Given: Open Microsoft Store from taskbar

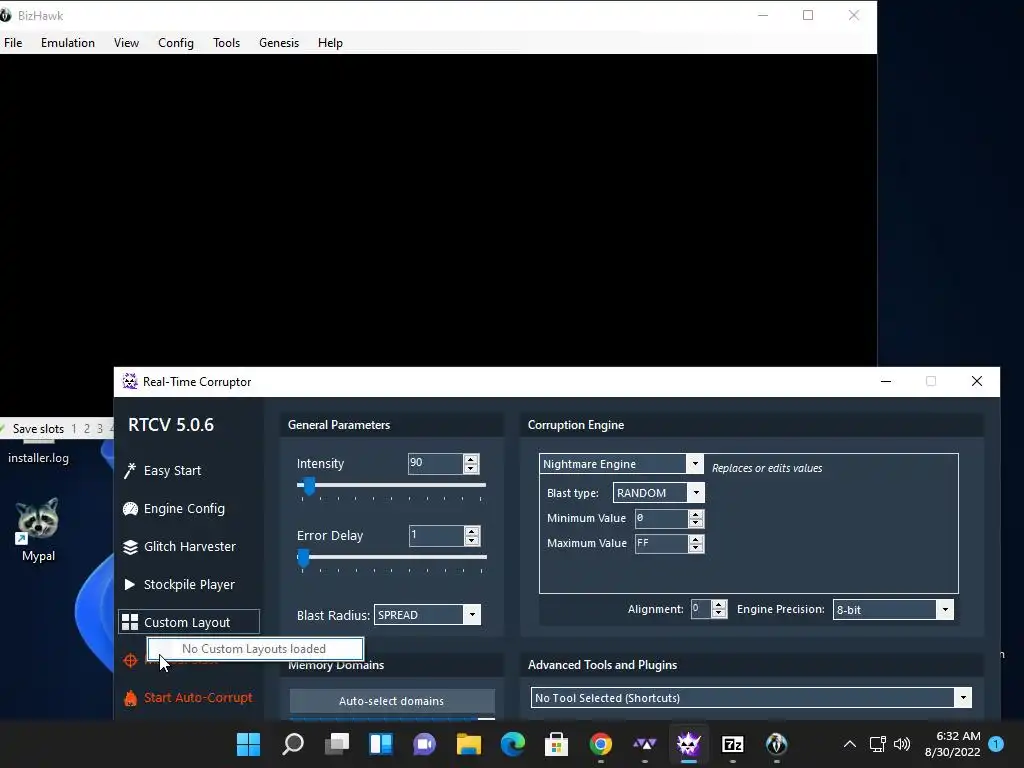Looking at the screenshot, I should coord(556,744).
